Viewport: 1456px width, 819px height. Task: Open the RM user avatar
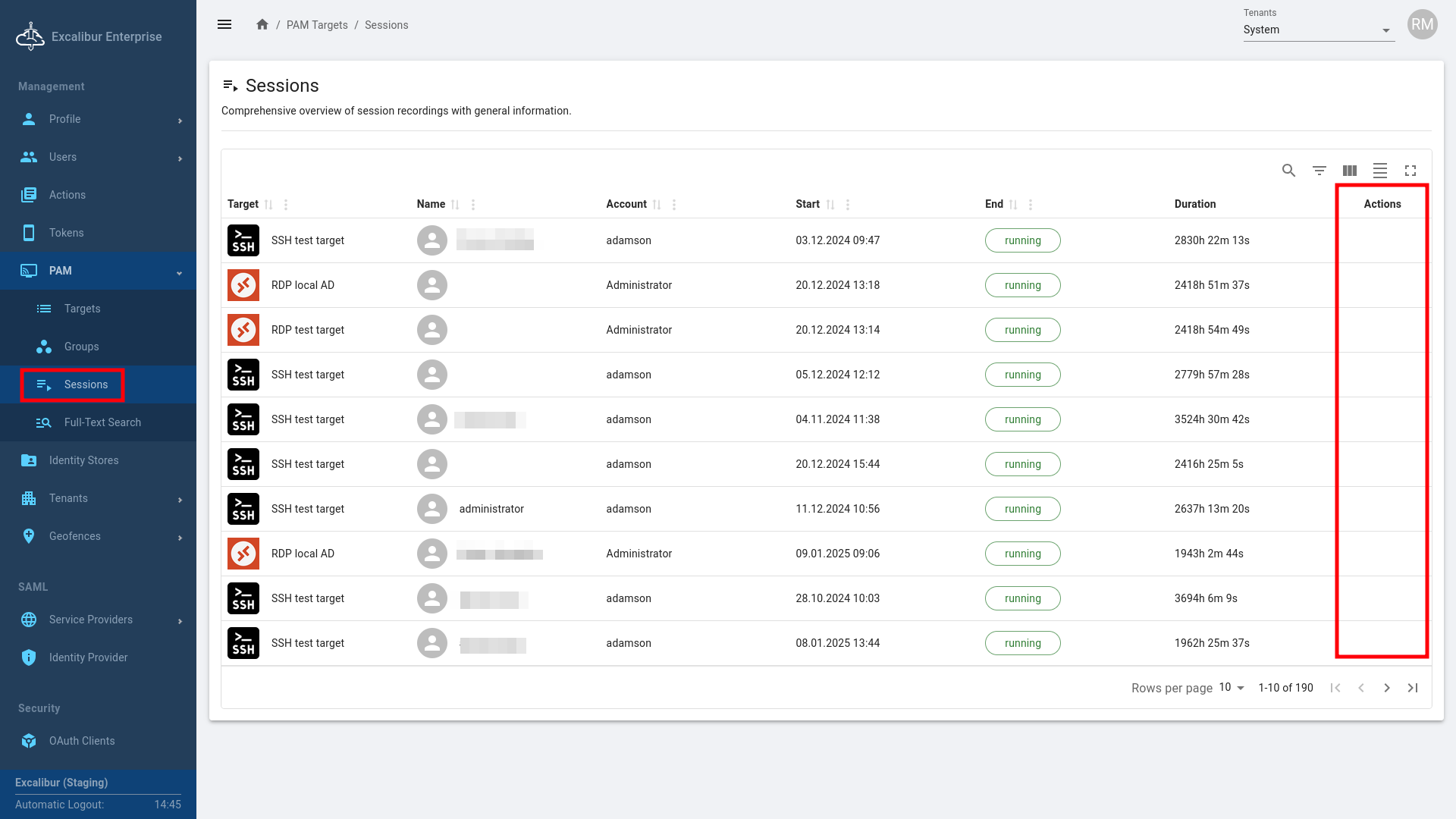click(1422, 25)
